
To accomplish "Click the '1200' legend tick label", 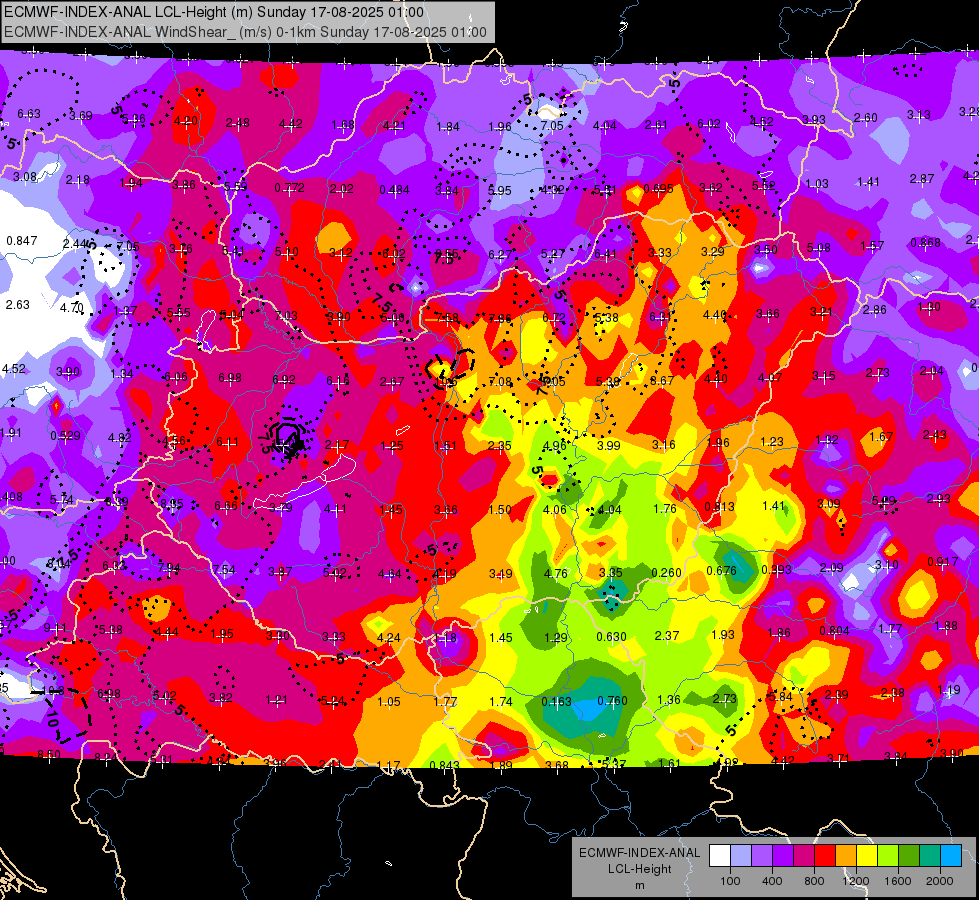I will coord(856,881).
